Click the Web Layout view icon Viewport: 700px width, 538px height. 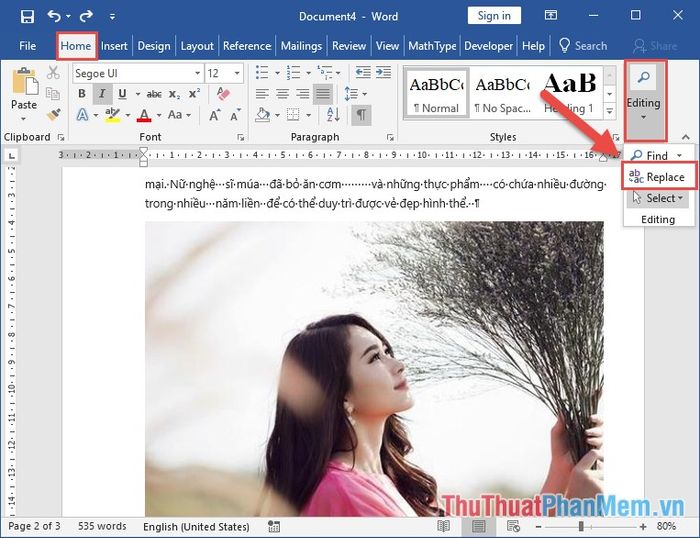(512, 526)
